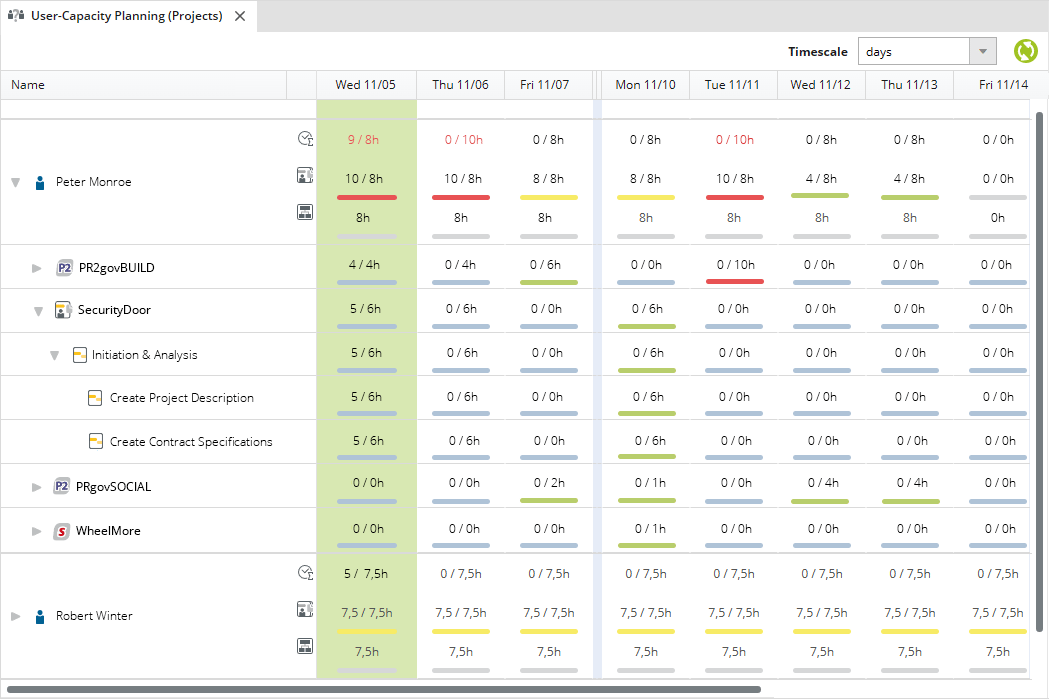Click the SecurityDoor project icon
The height and width of the screenshot is (699, 1049).
point(63,310)
